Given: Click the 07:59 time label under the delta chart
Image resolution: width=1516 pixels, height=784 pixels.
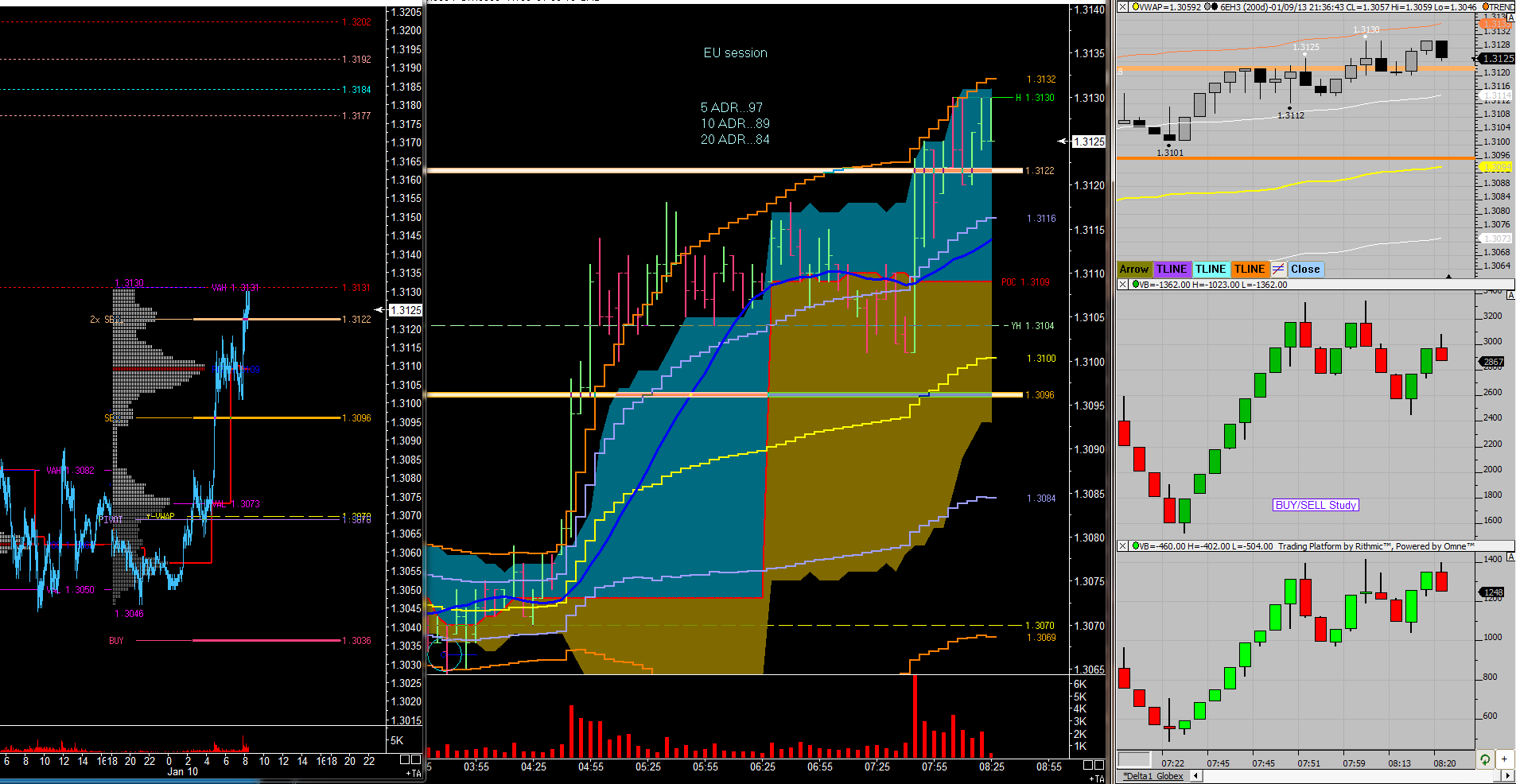Looking at the screenshot, I should [1354, 763].
